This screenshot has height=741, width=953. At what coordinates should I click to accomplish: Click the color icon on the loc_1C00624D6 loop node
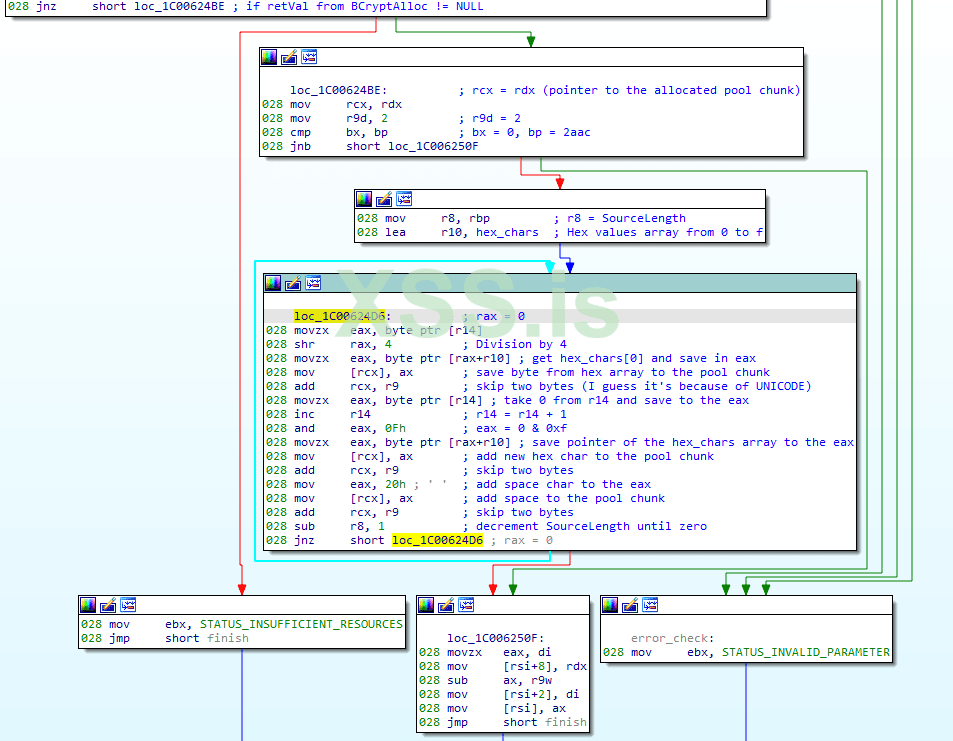[x=273, y=283]
